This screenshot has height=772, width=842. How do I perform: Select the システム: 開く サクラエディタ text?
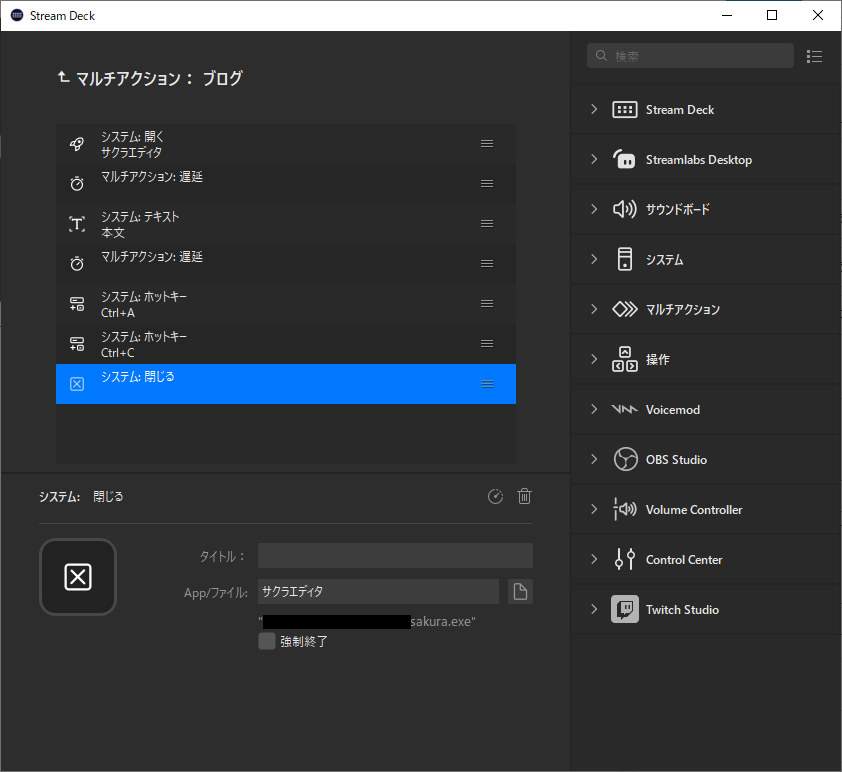tap(132, 144)
